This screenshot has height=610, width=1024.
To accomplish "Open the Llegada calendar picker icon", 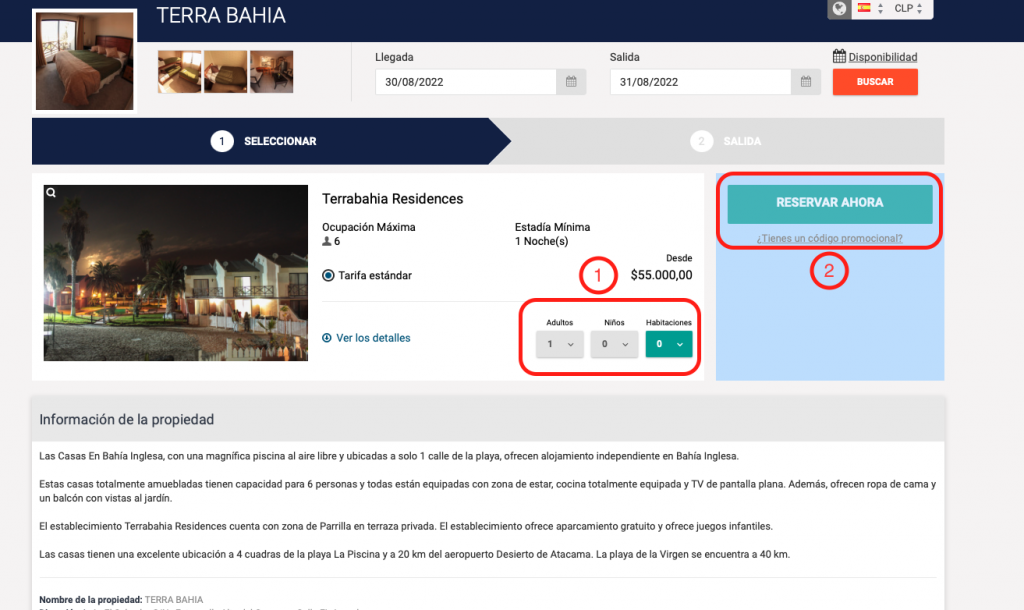I will (x=571, y=82).
